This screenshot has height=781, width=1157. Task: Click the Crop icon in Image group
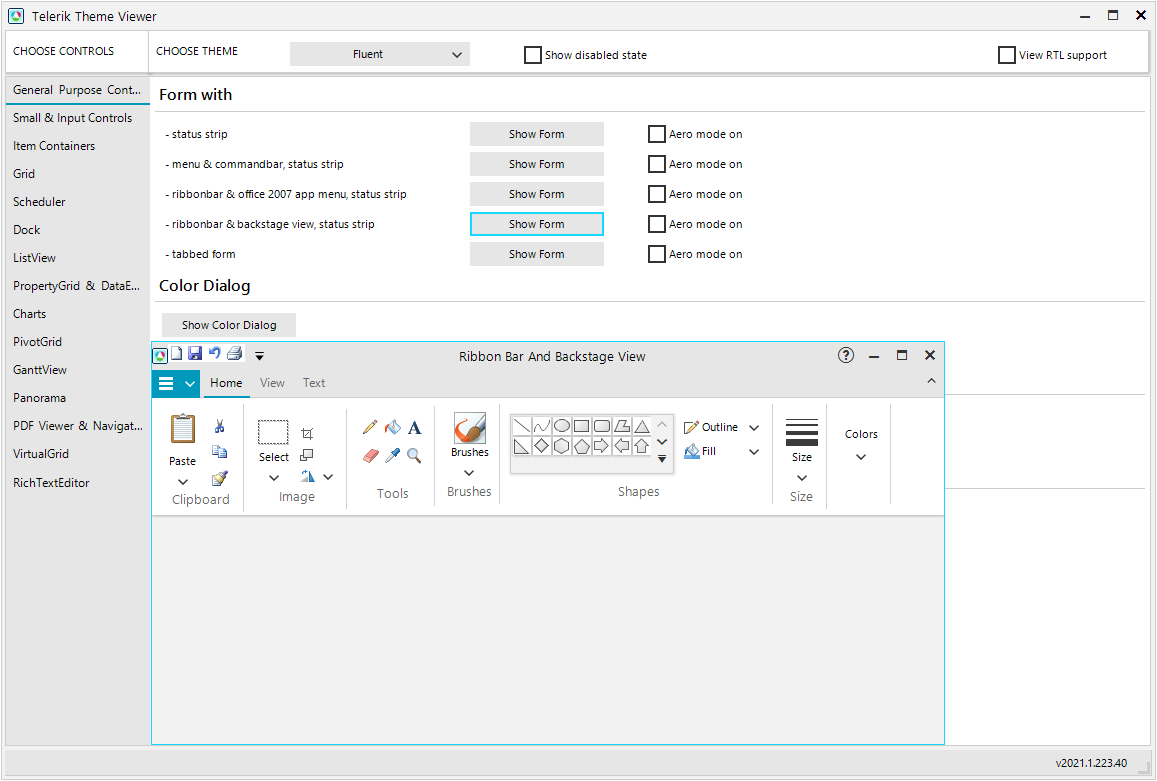click(x=307, y=433)
